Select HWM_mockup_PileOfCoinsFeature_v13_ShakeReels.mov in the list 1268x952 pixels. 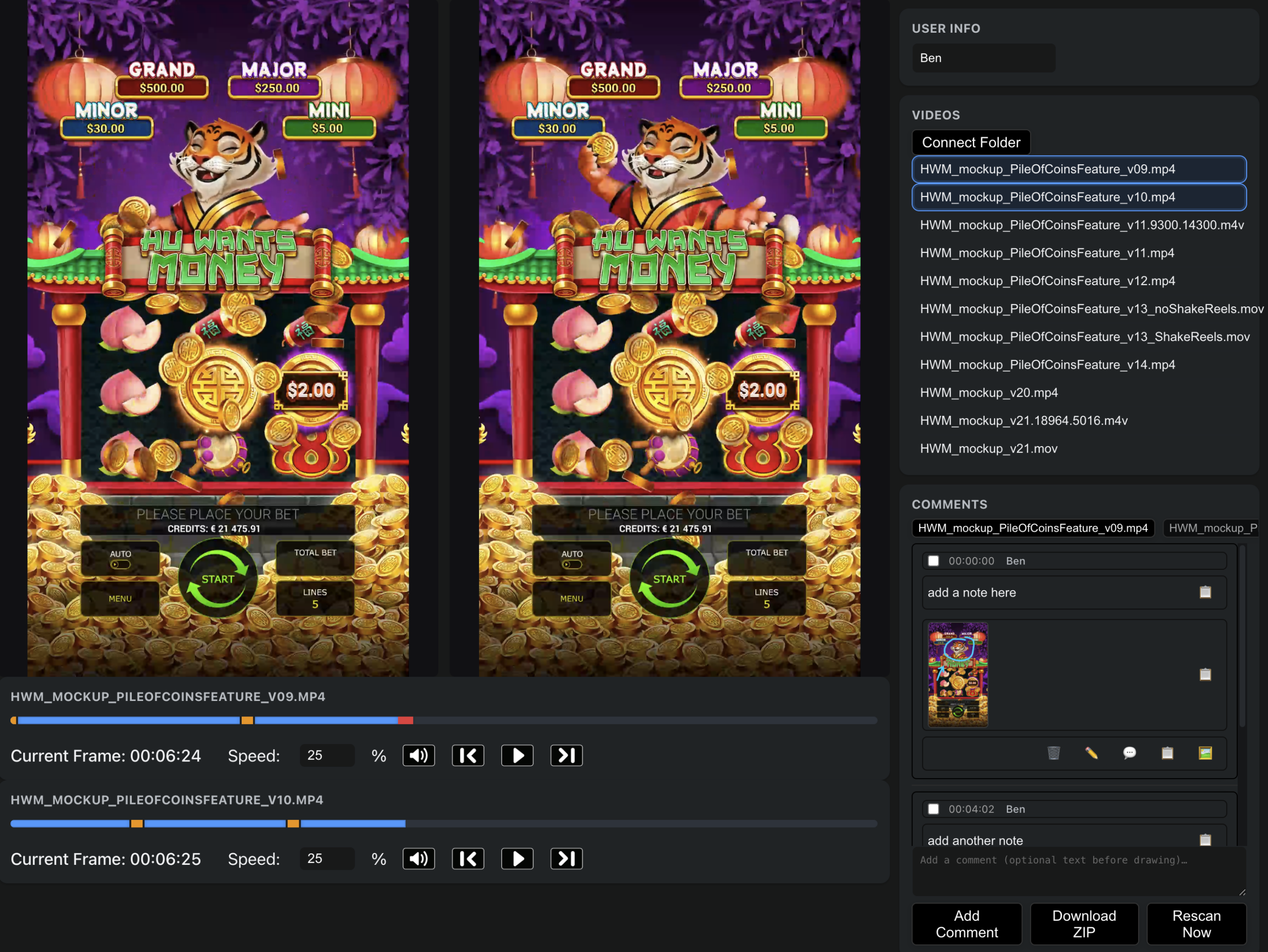(x=1079, y=337)
